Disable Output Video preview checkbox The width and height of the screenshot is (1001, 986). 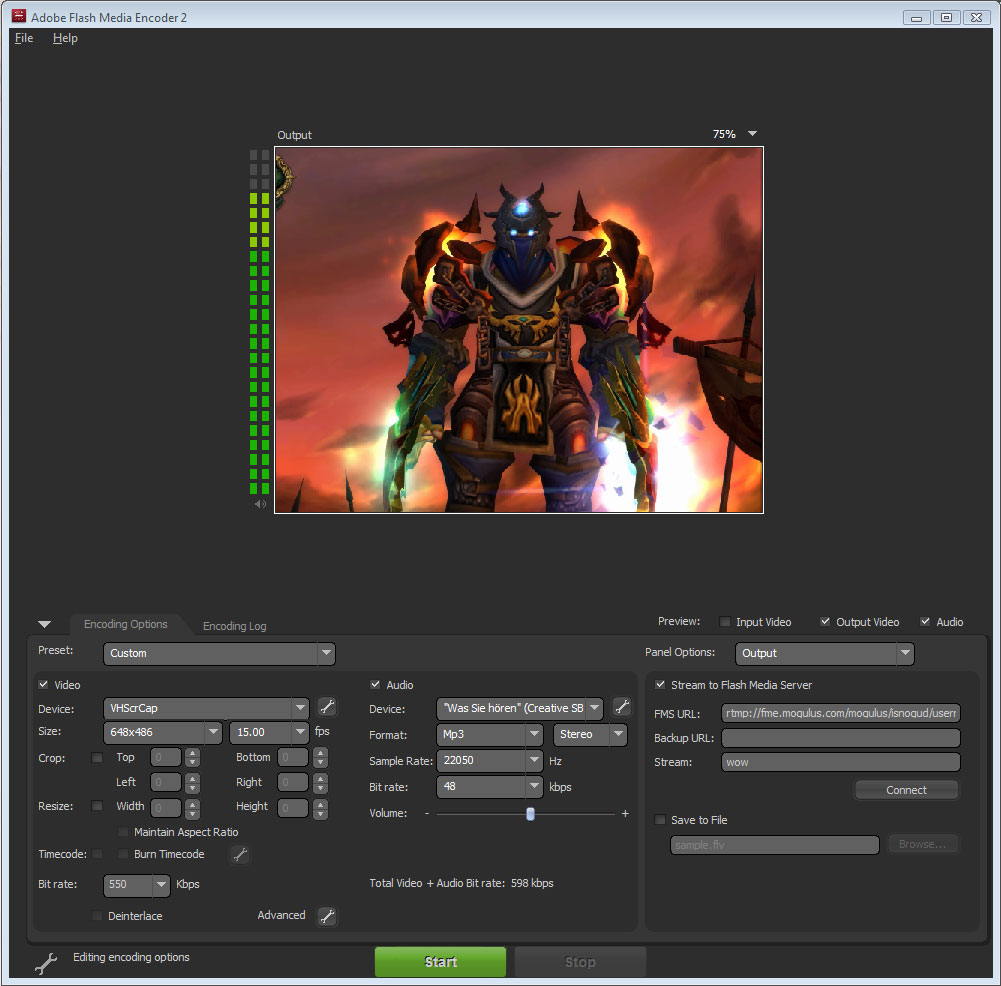(825, 622)
